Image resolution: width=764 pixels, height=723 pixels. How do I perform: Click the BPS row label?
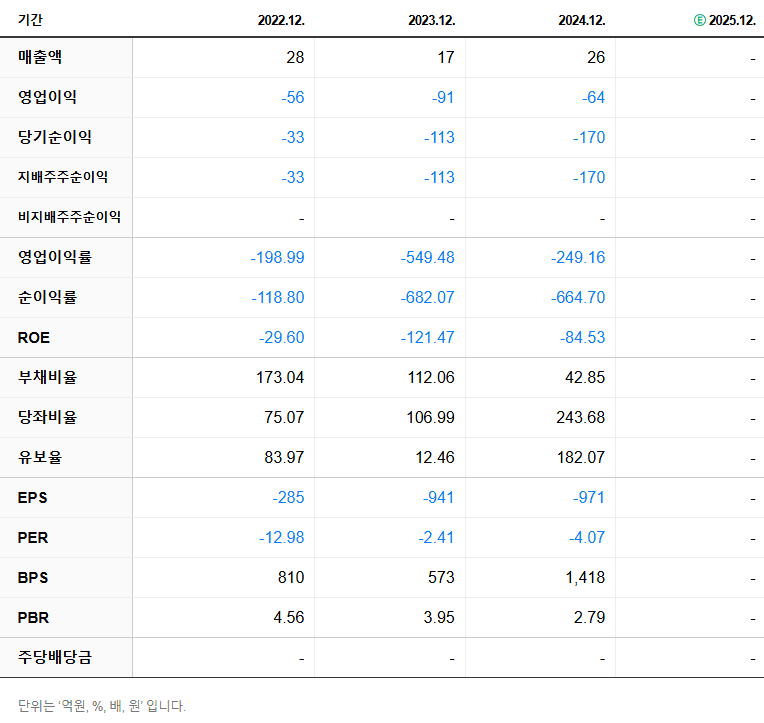(x=33, y=577)
